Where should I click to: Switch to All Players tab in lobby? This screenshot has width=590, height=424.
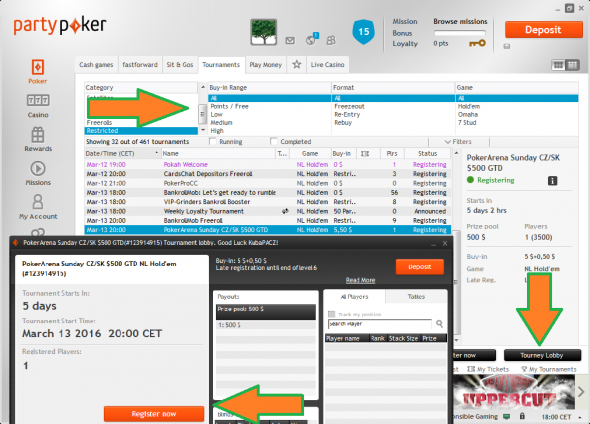354,296
